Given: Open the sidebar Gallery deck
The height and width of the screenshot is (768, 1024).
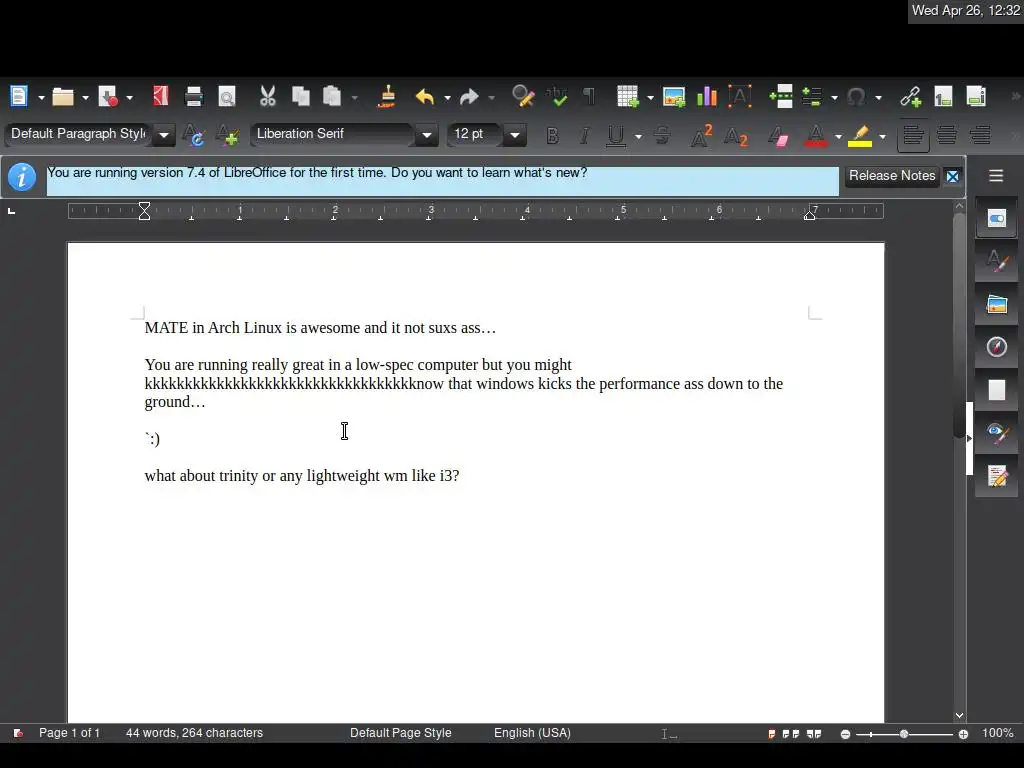Looking at the screenshot, I should 997,304.
